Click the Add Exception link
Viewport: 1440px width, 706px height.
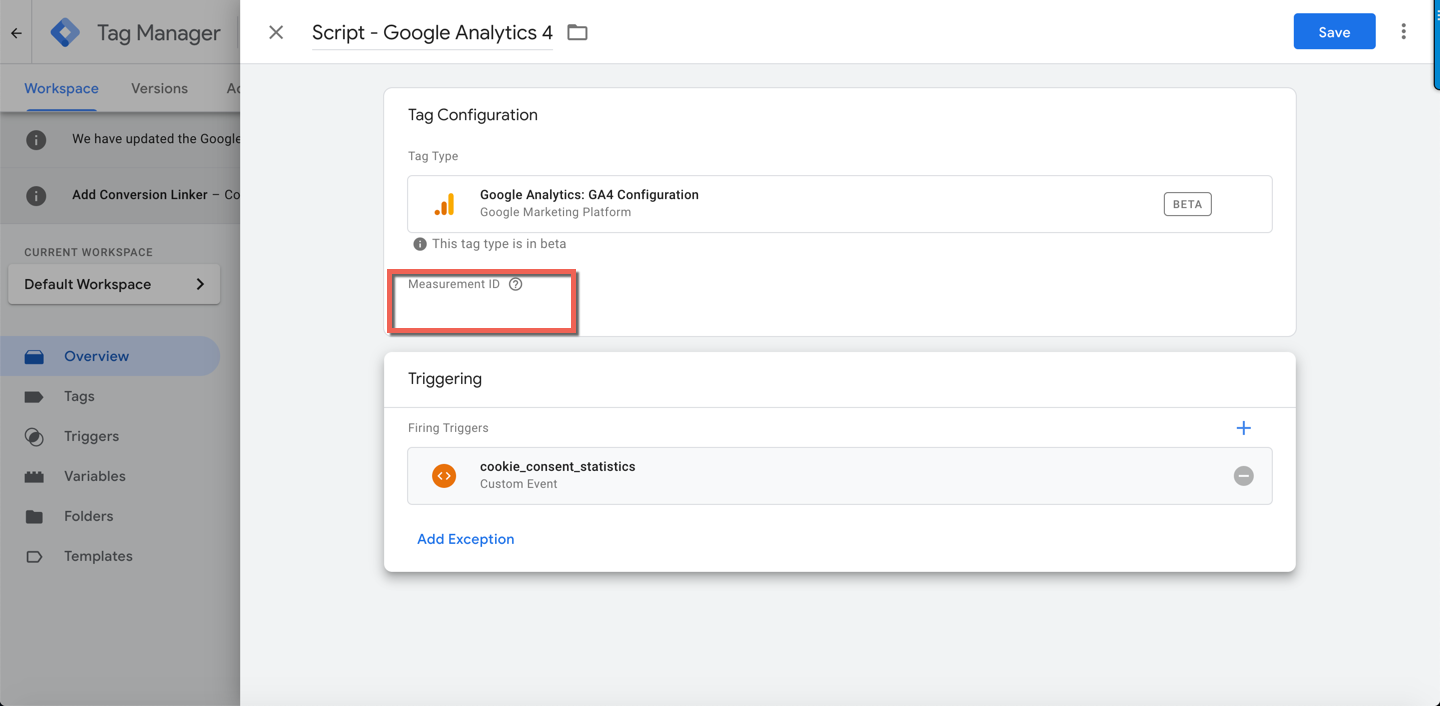466,539
